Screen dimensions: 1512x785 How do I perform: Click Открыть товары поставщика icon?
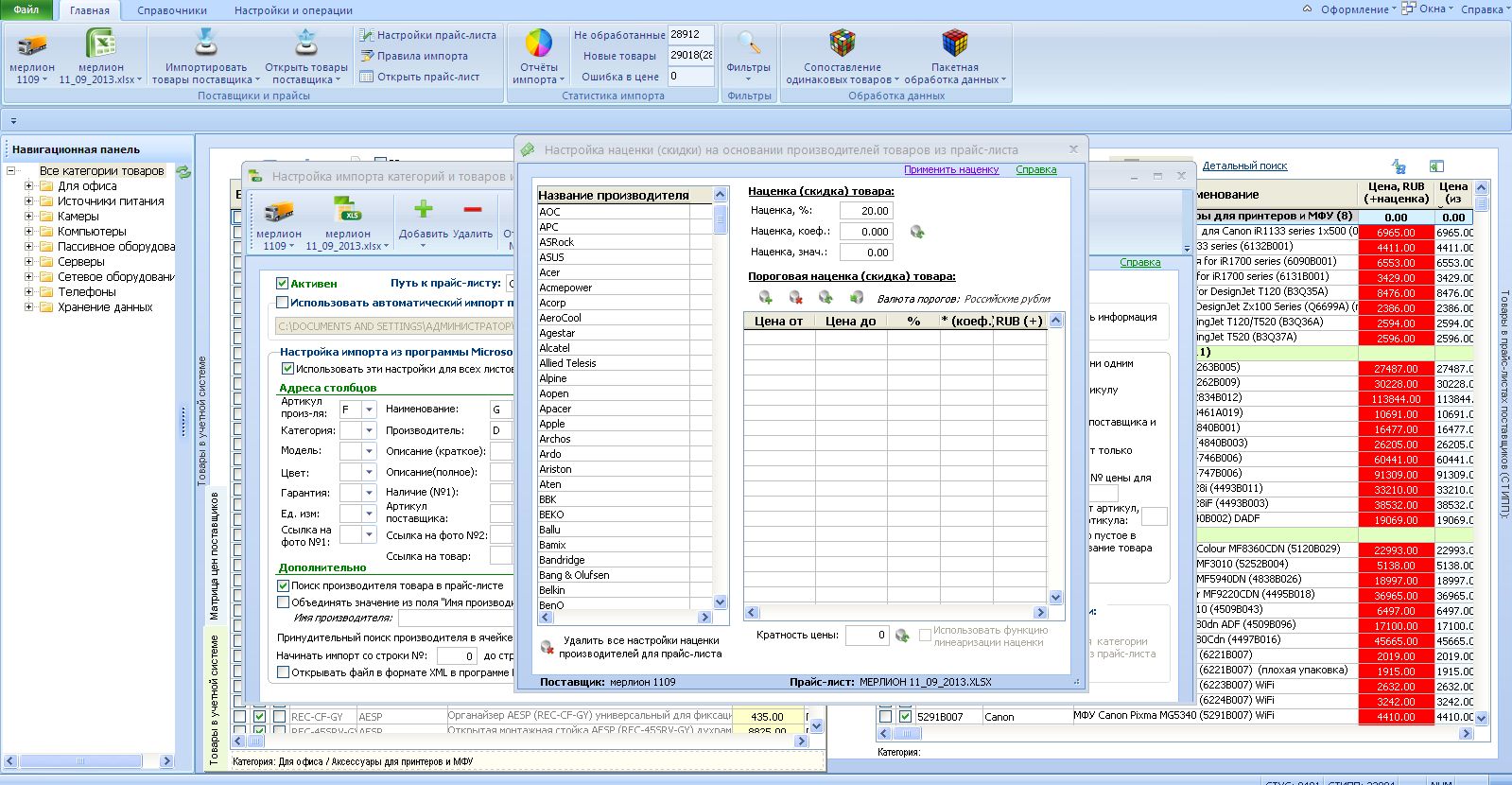[305, 44]
